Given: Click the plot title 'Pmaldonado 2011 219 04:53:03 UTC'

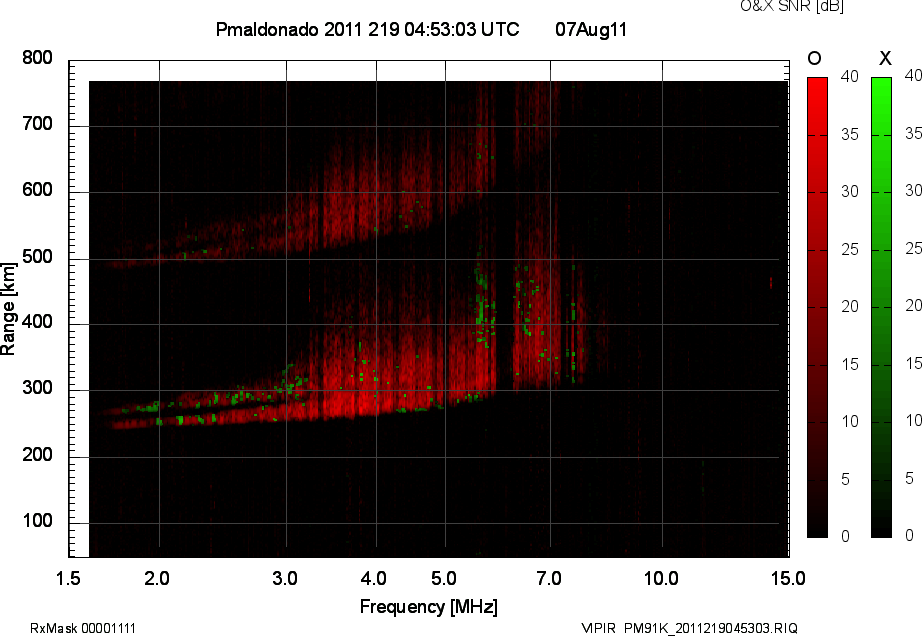Looking at the screenshot, I should tap(368, 29).
